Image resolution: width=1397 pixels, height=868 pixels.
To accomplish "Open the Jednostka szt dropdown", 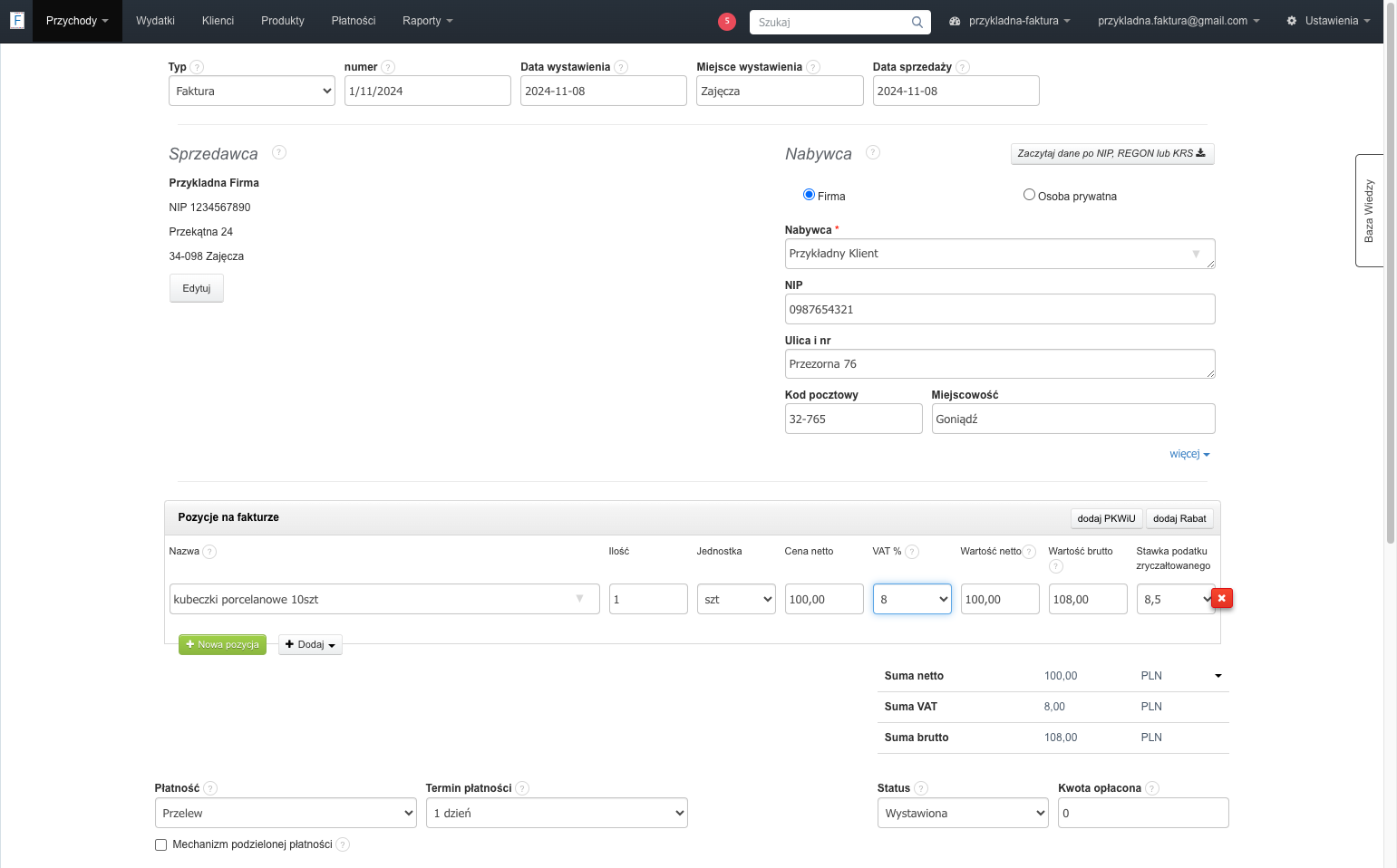I will [x=736, y=599].
